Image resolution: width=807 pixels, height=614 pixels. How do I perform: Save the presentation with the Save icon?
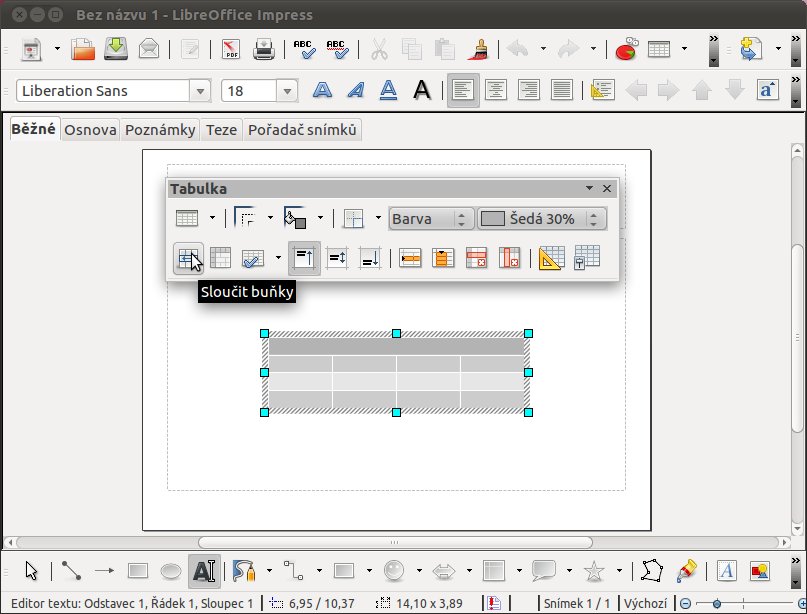(x=116, y=49)
